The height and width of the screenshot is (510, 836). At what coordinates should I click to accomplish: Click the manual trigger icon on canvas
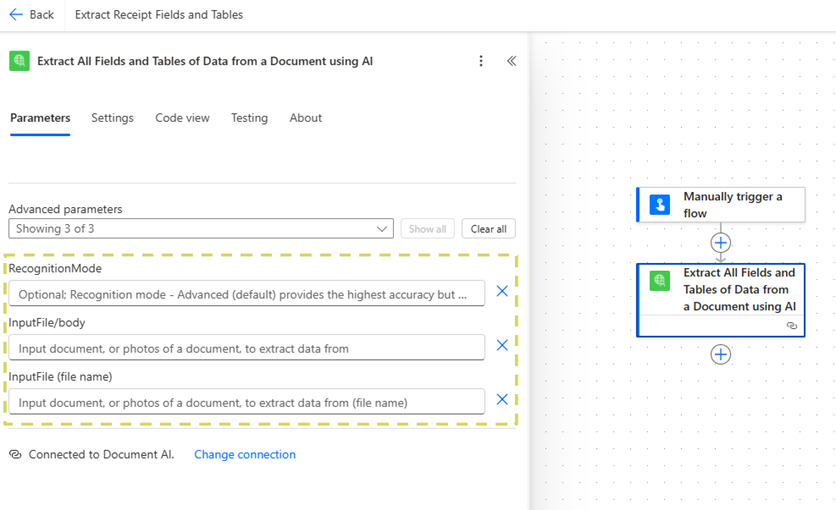click(x=660, y=204)
